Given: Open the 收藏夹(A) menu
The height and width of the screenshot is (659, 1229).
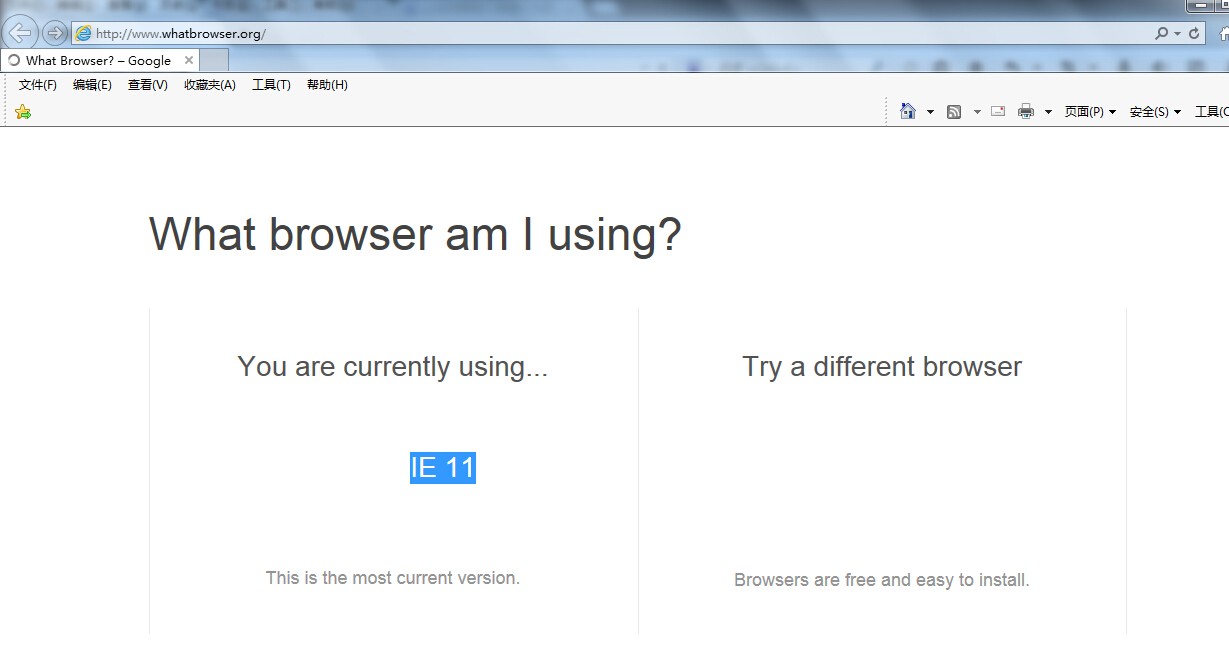Looking at the screenshot, I should (210, 85).
